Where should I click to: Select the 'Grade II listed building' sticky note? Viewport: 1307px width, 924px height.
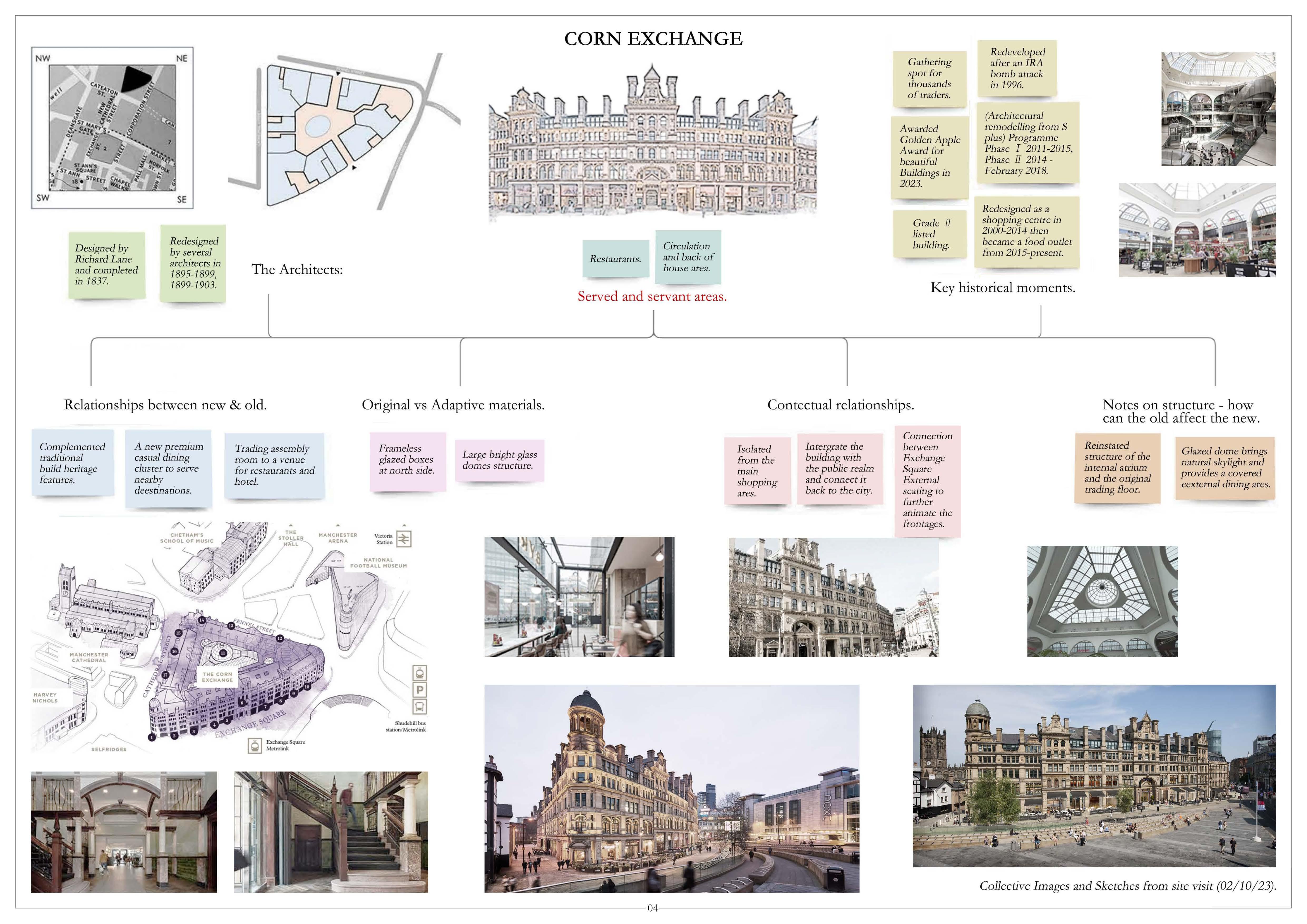pyautogui.click(x=931, y=234)
